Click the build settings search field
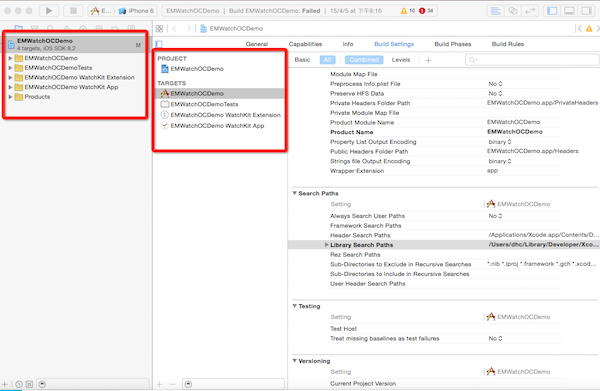Screen dimensions: 600x391 click(532, 60)
